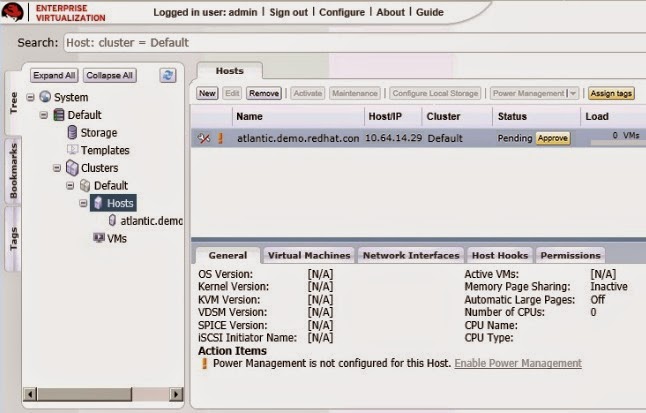Click the Action Items warning icon

[x=204, y=363]
